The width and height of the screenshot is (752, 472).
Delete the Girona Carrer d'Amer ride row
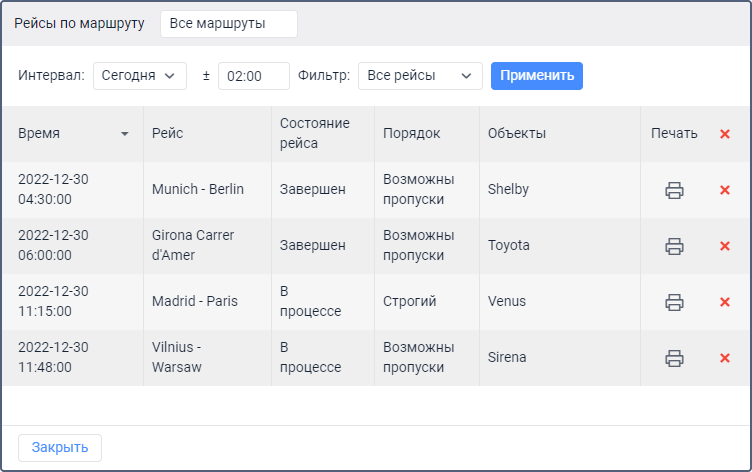[x=725, y=246]
